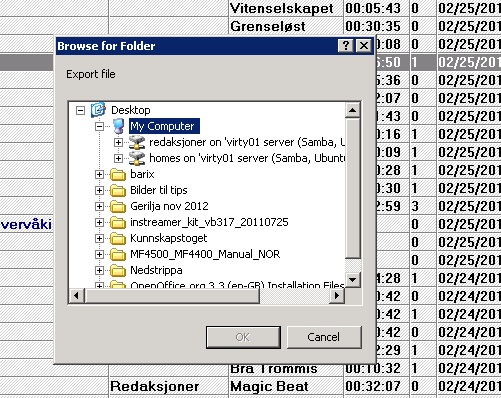Screen dimensions: 501x398
Task: Click the vertical scrollbar down arrow
Action: (353, 280)
